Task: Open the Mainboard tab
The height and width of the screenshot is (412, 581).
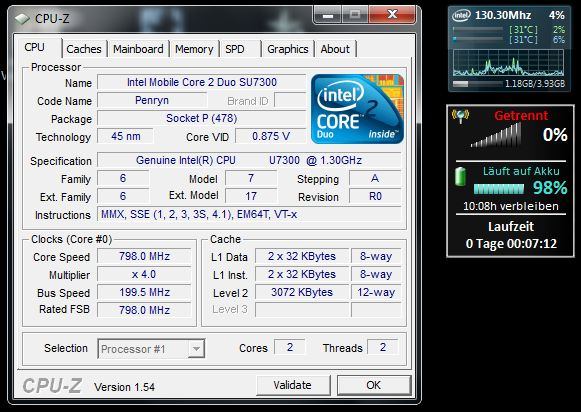Action: point(138,49)
